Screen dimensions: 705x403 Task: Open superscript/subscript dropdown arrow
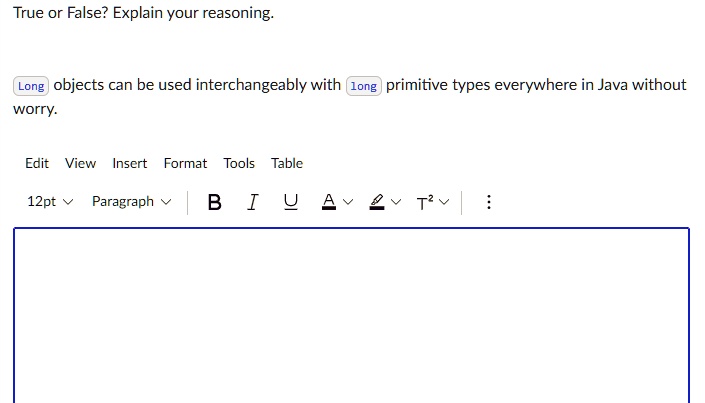[x=444, y=202]
